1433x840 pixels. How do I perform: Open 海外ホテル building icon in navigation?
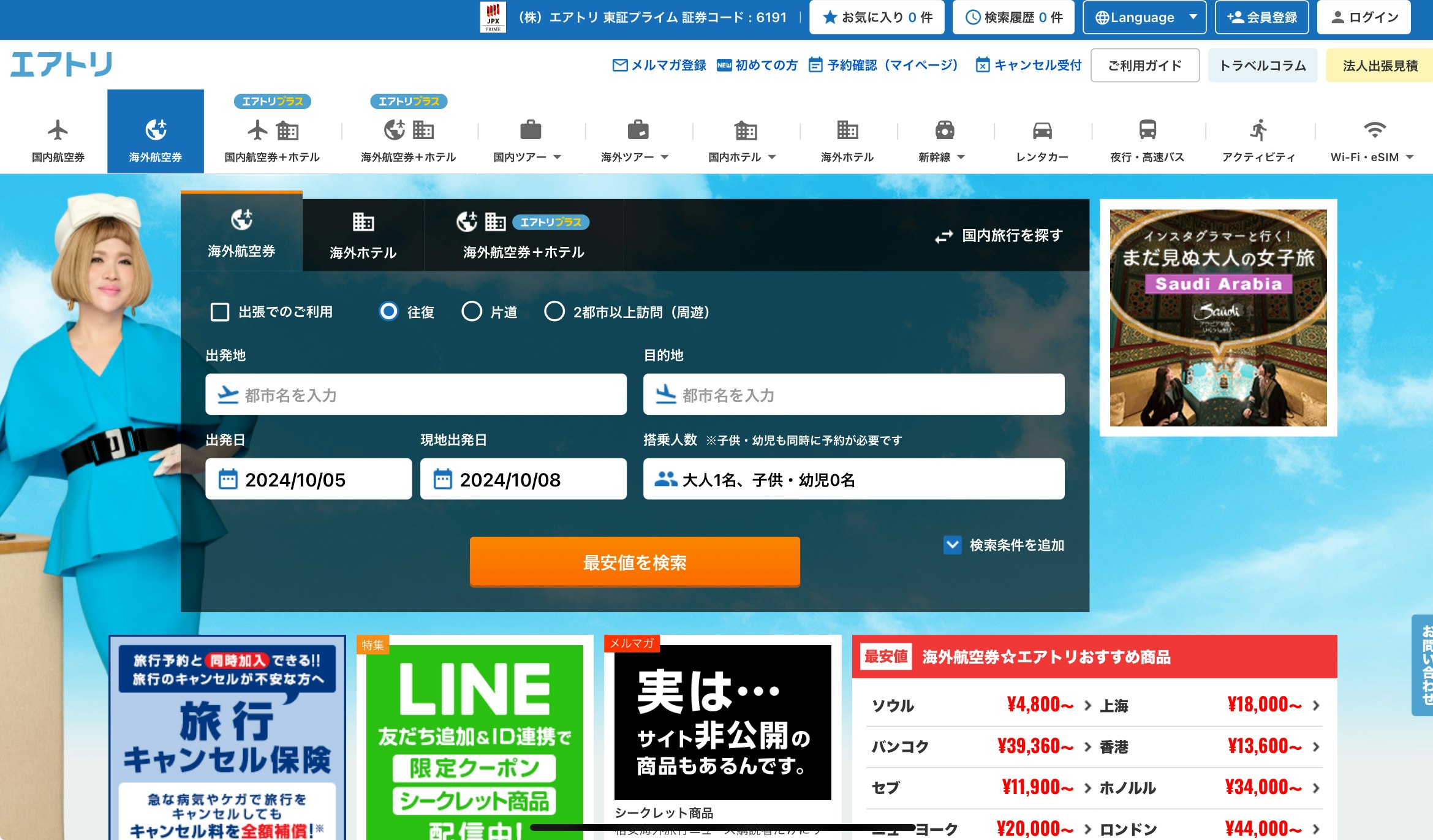click(x=847, y=130)
